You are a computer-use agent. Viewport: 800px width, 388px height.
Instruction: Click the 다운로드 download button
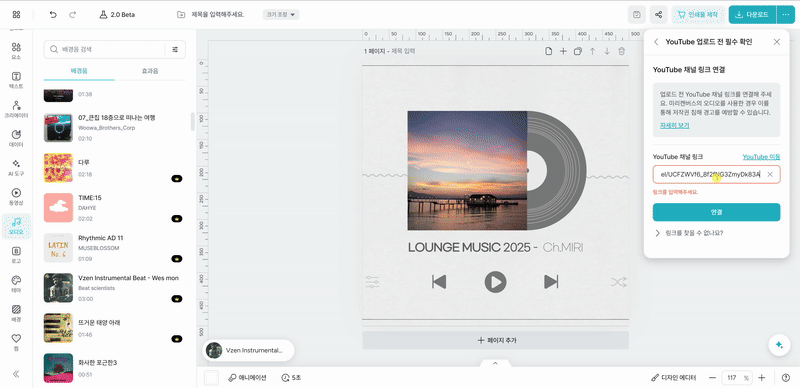coord(753,15)
